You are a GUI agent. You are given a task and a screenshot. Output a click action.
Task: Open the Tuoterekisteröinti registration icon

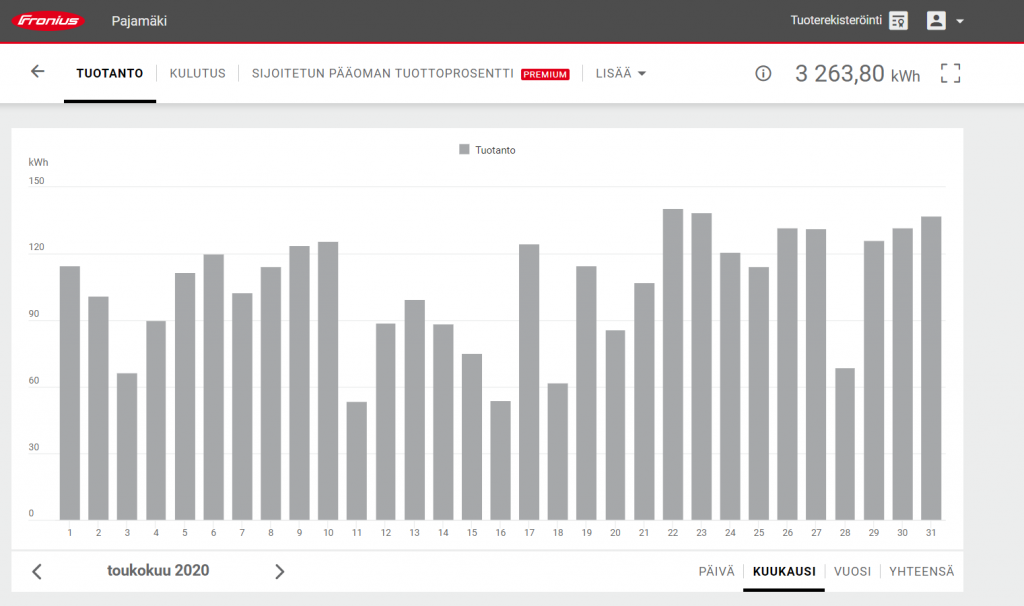[899, 21]
